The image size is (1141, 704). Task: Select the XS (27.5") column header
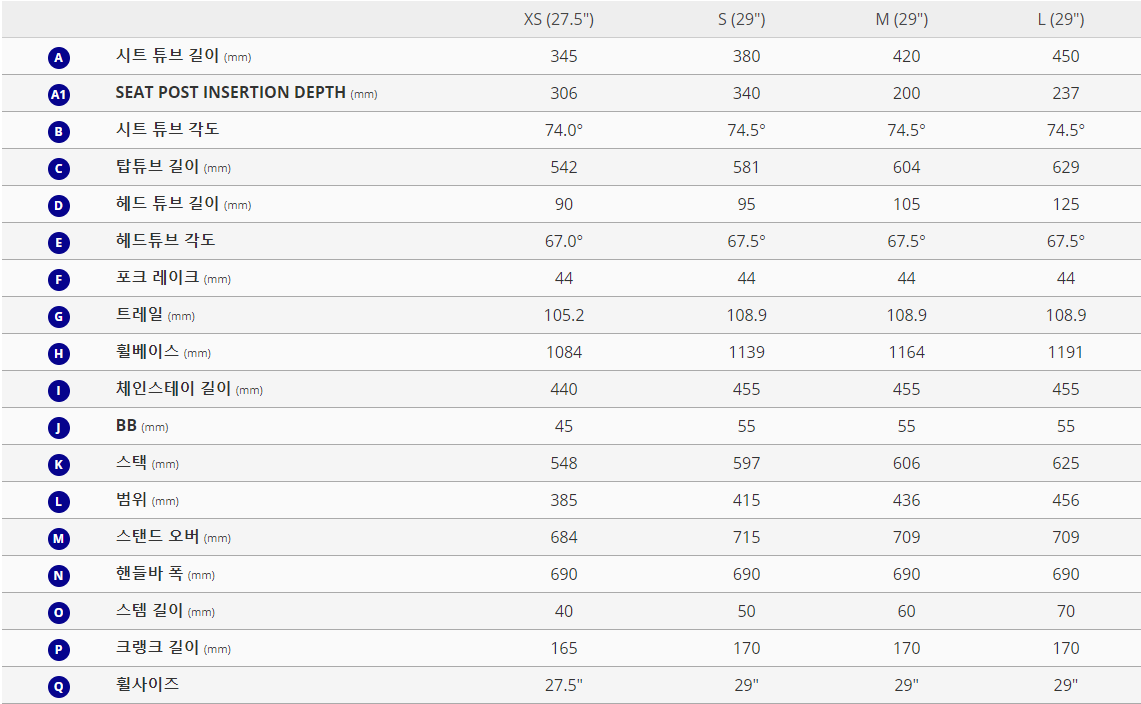pos(559,20)
